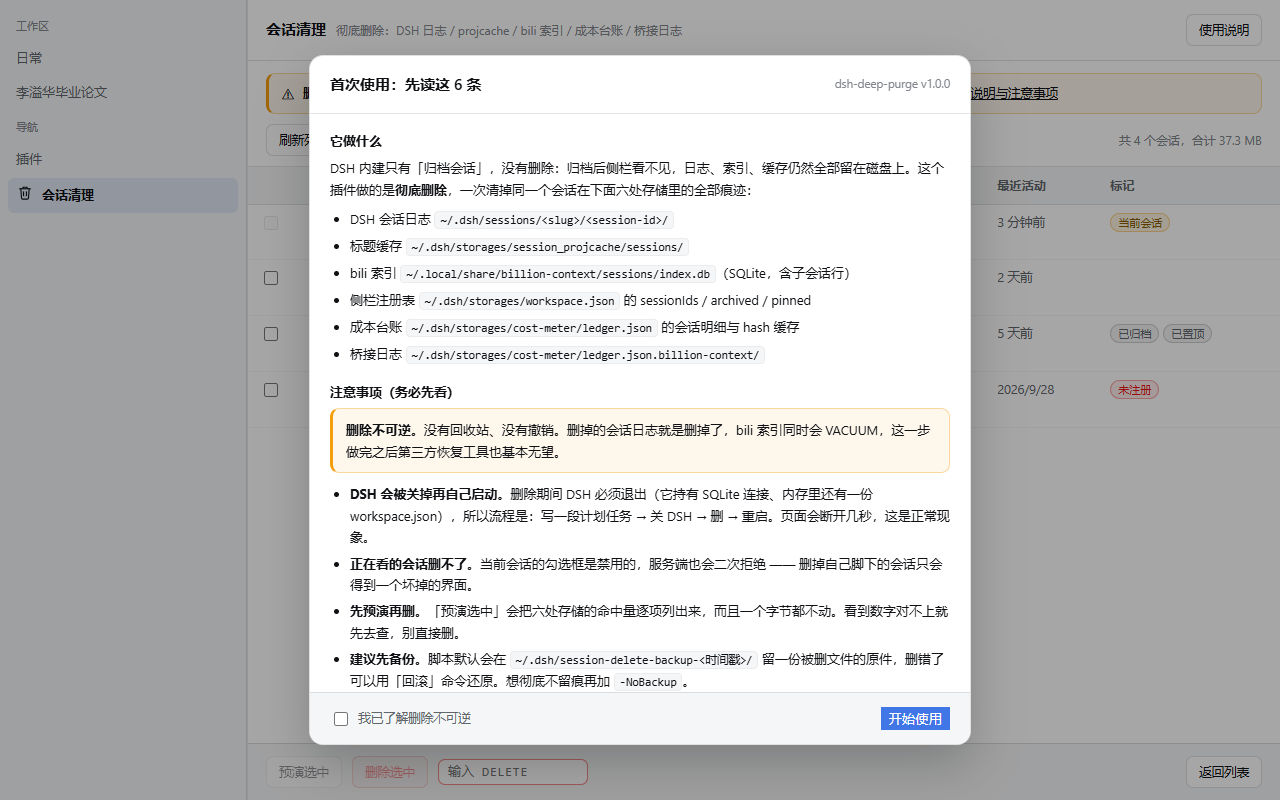
Task: Click the trash icon beside 会话清理
Action: click(x=25, y=194)
